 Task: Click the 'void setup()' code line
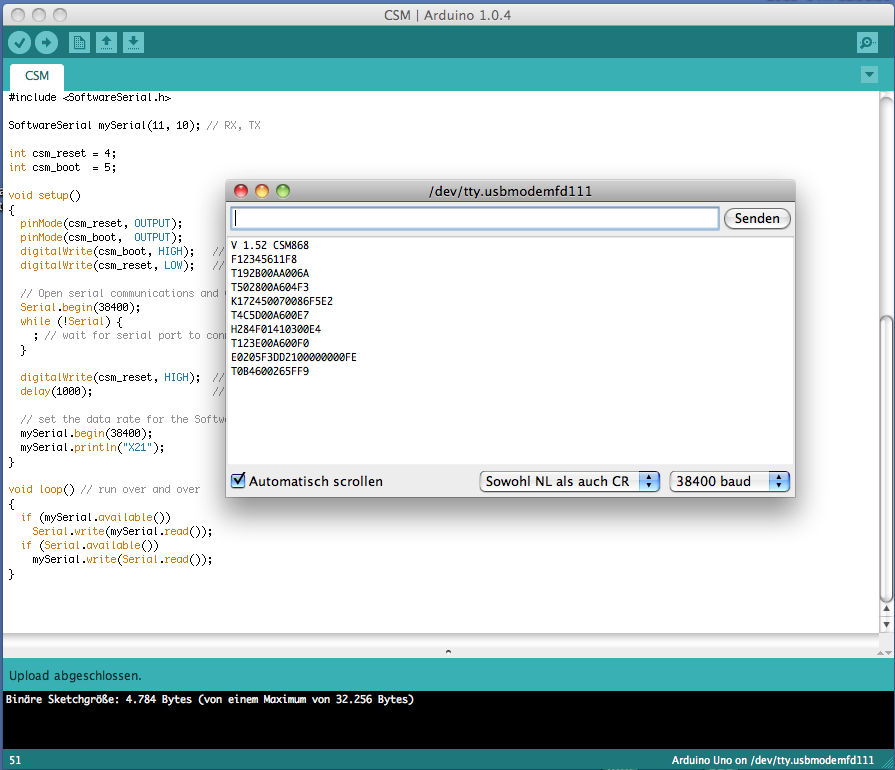pyautogui.click(x=45, y=195)
